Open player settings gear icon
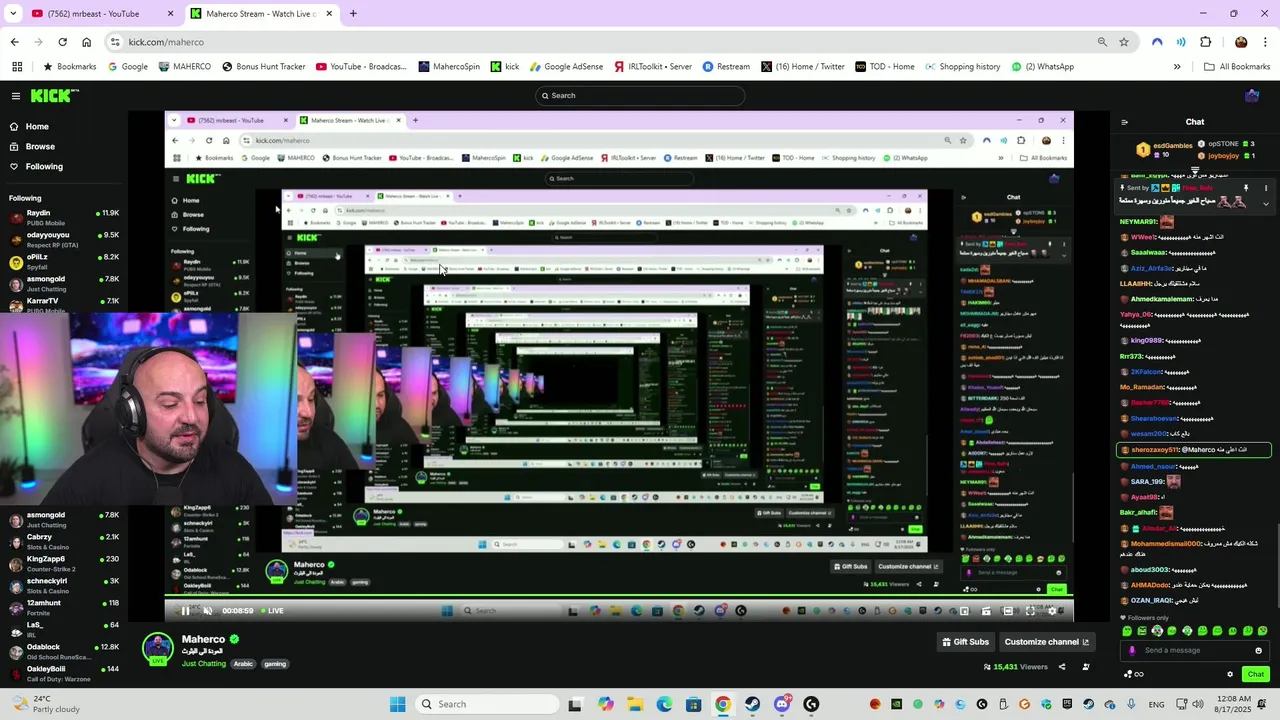This screenshot has height=720, width=1280. coord(1051,611)
